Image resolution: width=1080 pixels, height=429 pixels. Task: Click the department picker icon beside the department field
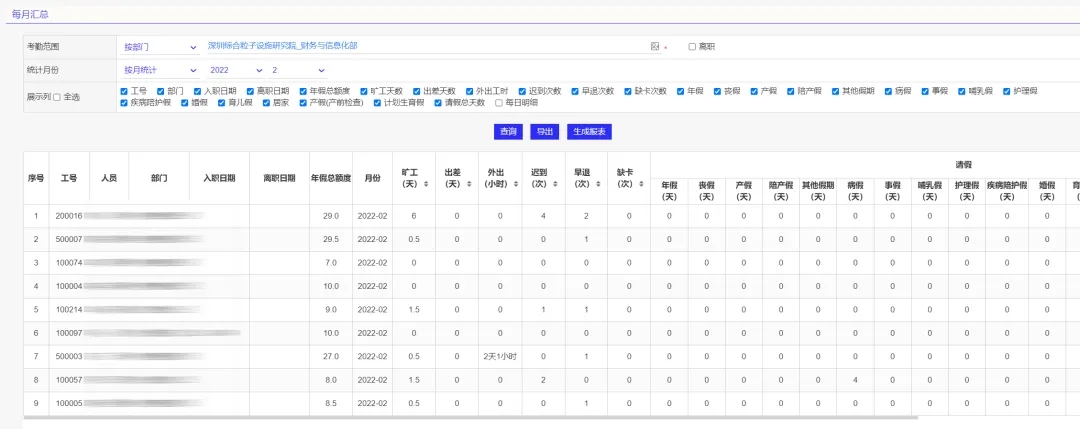click(x=655, y=47)
